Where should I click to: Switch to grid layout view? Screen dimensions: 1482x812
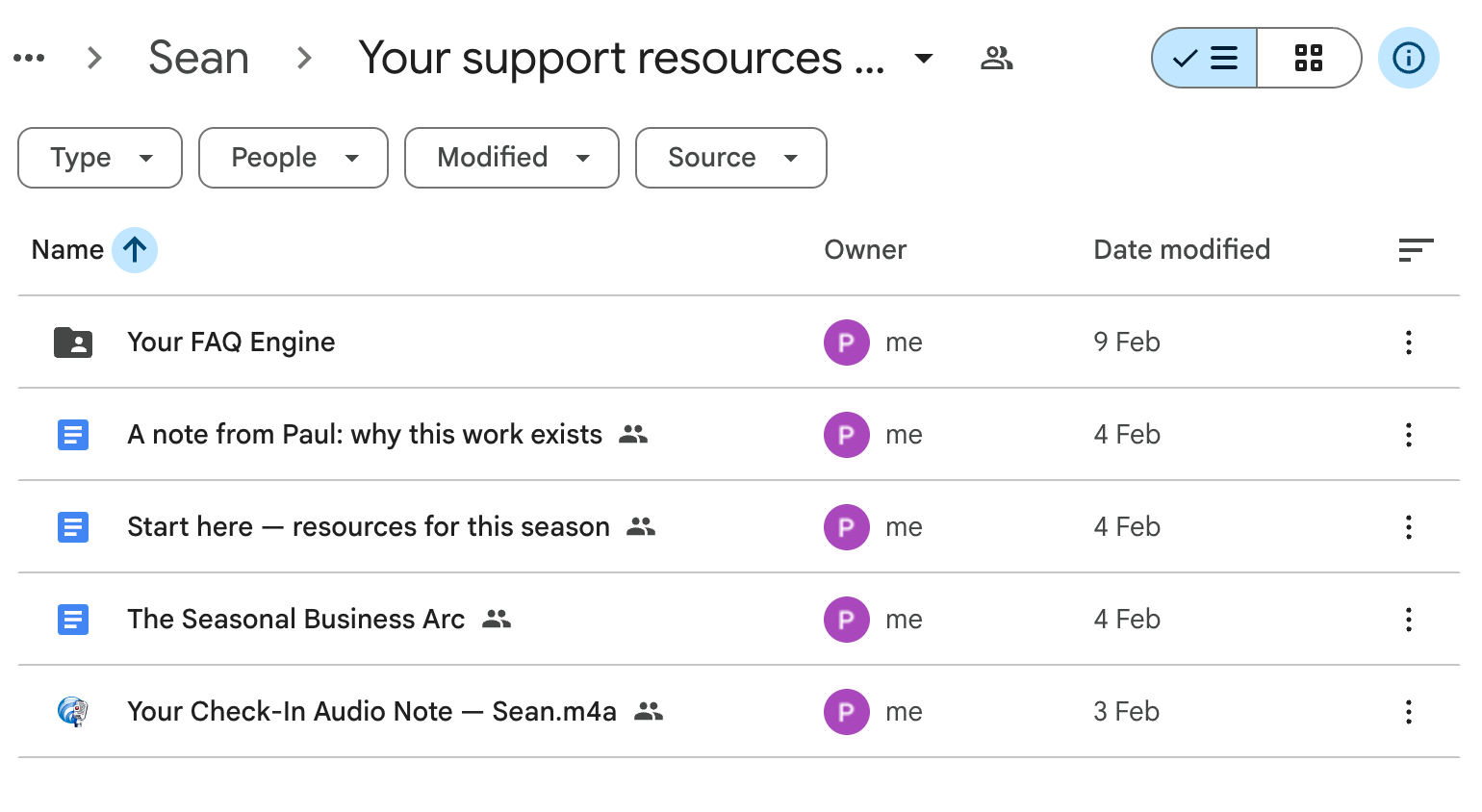click(x=1309, y=58)
